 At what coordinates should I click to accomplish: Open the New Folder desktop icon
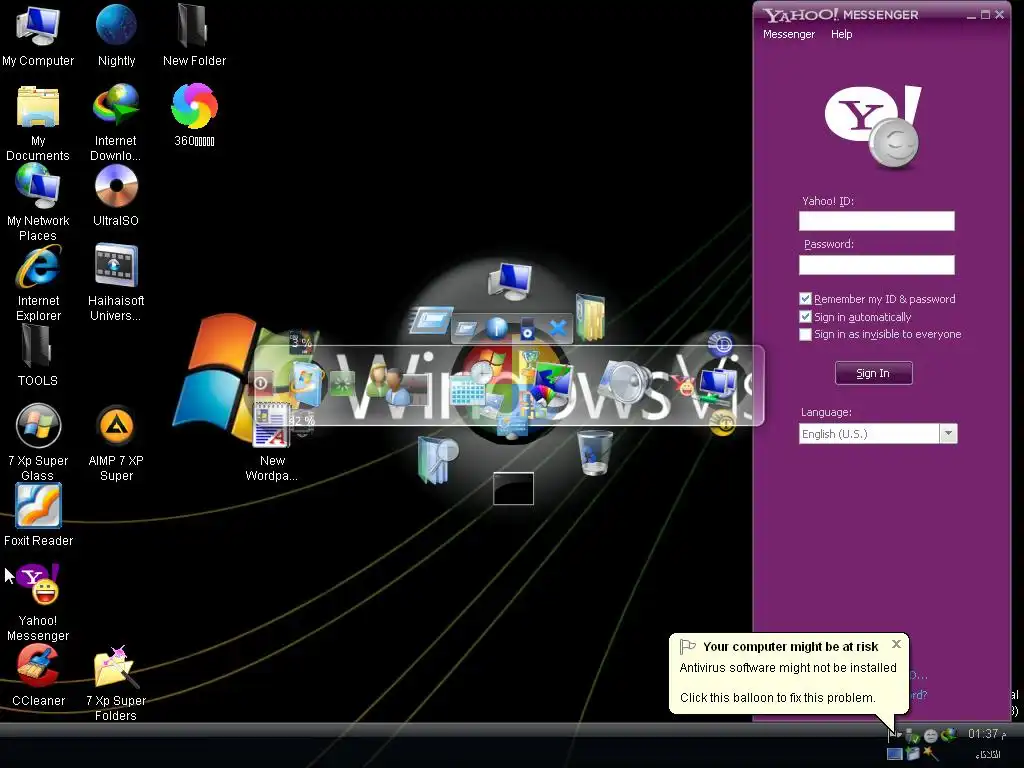194,36
